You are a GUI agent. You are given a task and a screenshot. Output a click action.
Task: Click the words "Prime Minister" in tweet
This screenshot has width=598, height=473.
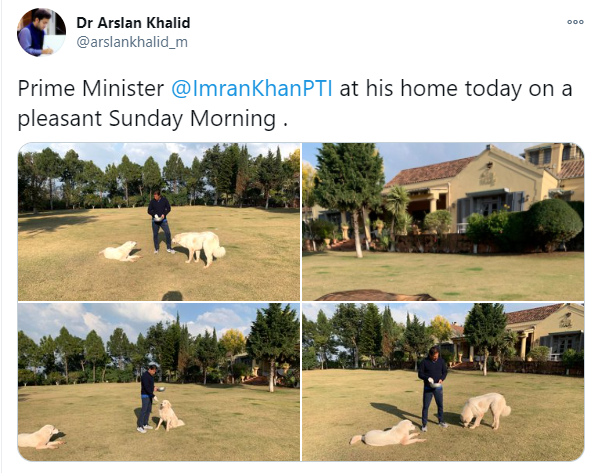(91, 88)
